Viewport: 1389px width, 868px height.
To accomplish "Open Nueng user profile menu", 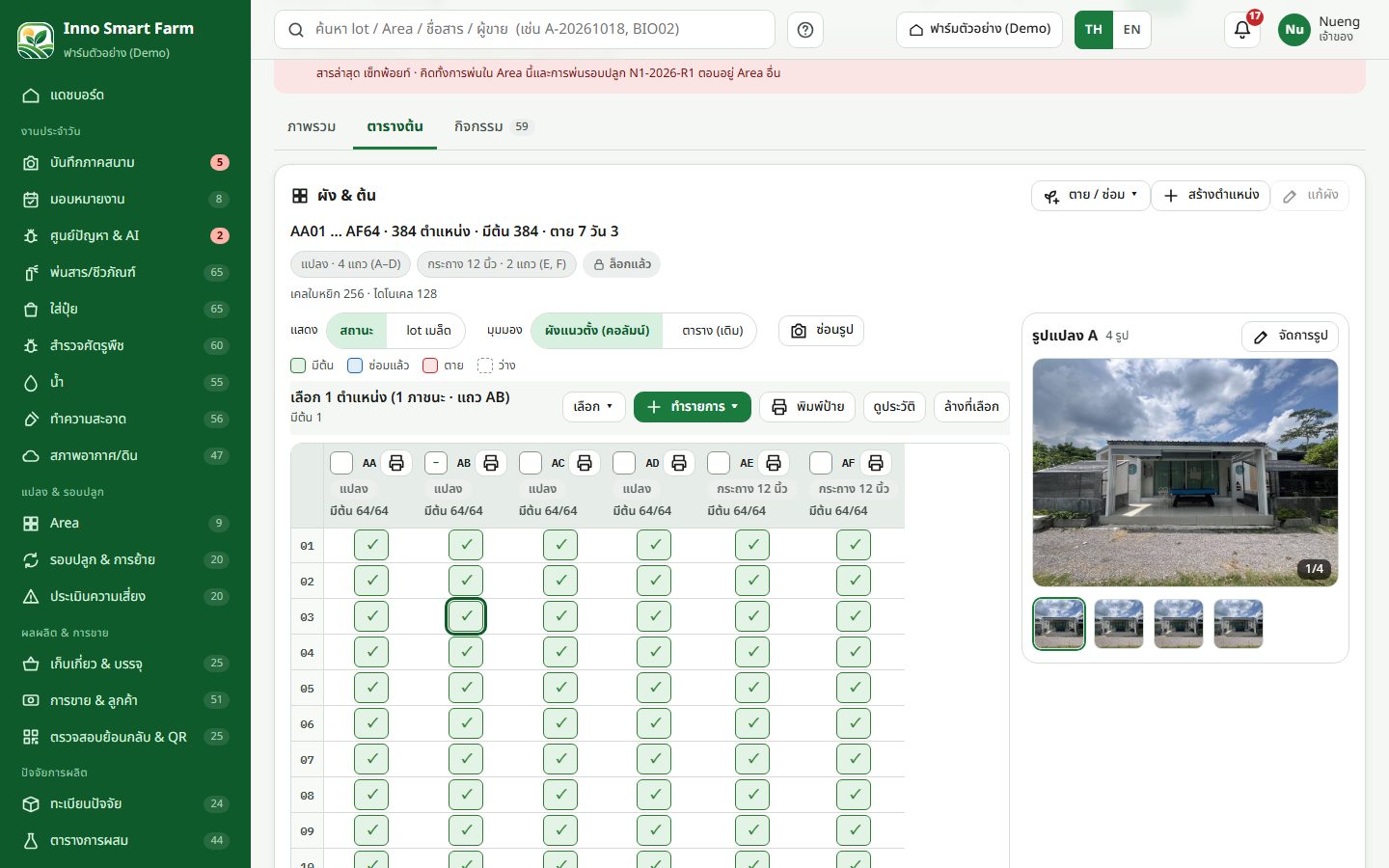I will 1320,30.
